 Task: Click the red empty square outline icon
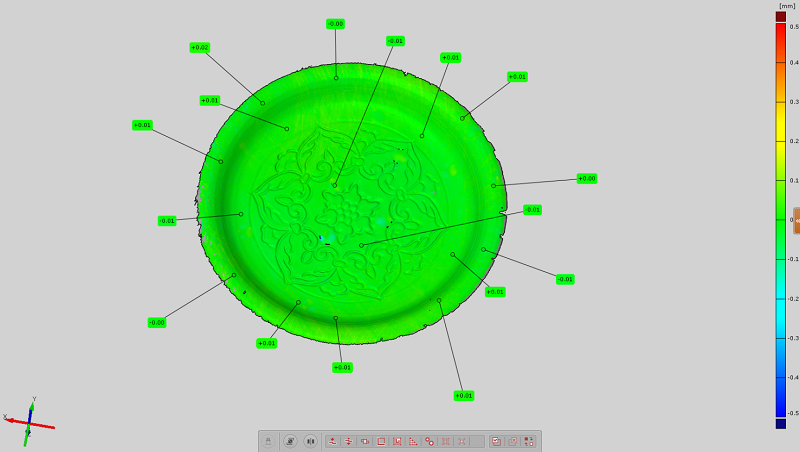point(381,441)
